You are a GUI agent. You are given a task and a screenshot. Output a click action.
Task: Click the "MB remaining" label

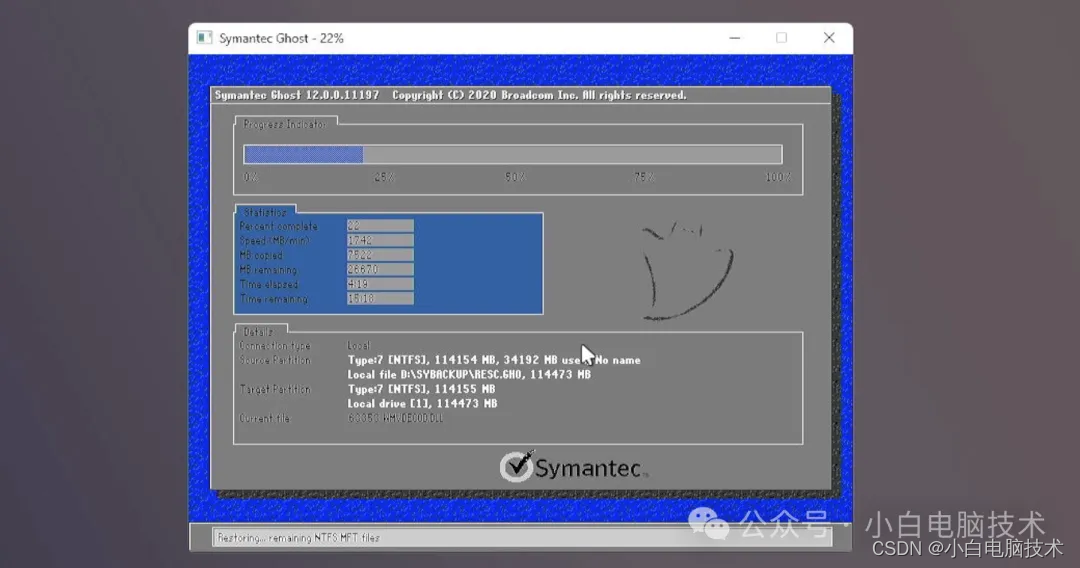tap(268, 270)
